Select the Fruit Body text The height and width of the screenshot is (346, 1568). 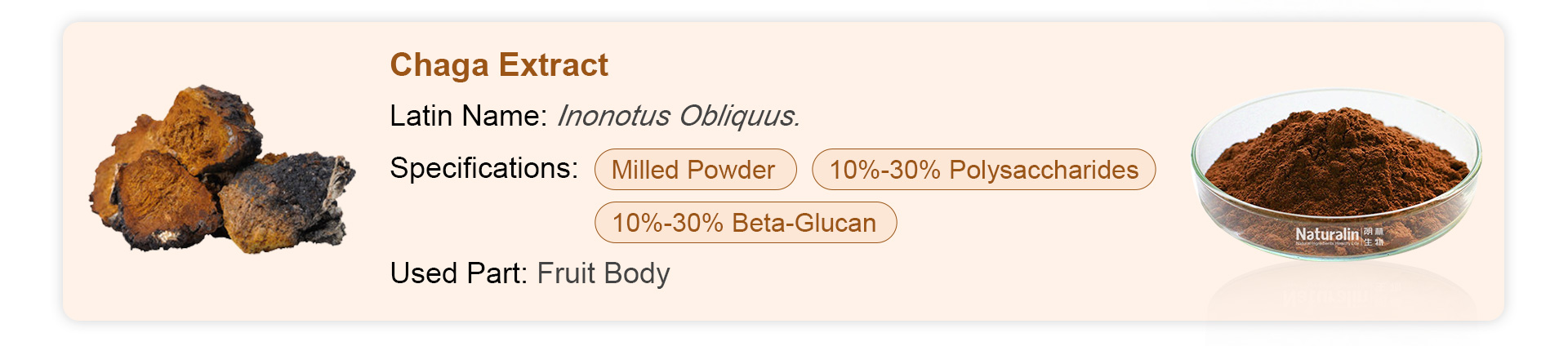coord(604,273)
